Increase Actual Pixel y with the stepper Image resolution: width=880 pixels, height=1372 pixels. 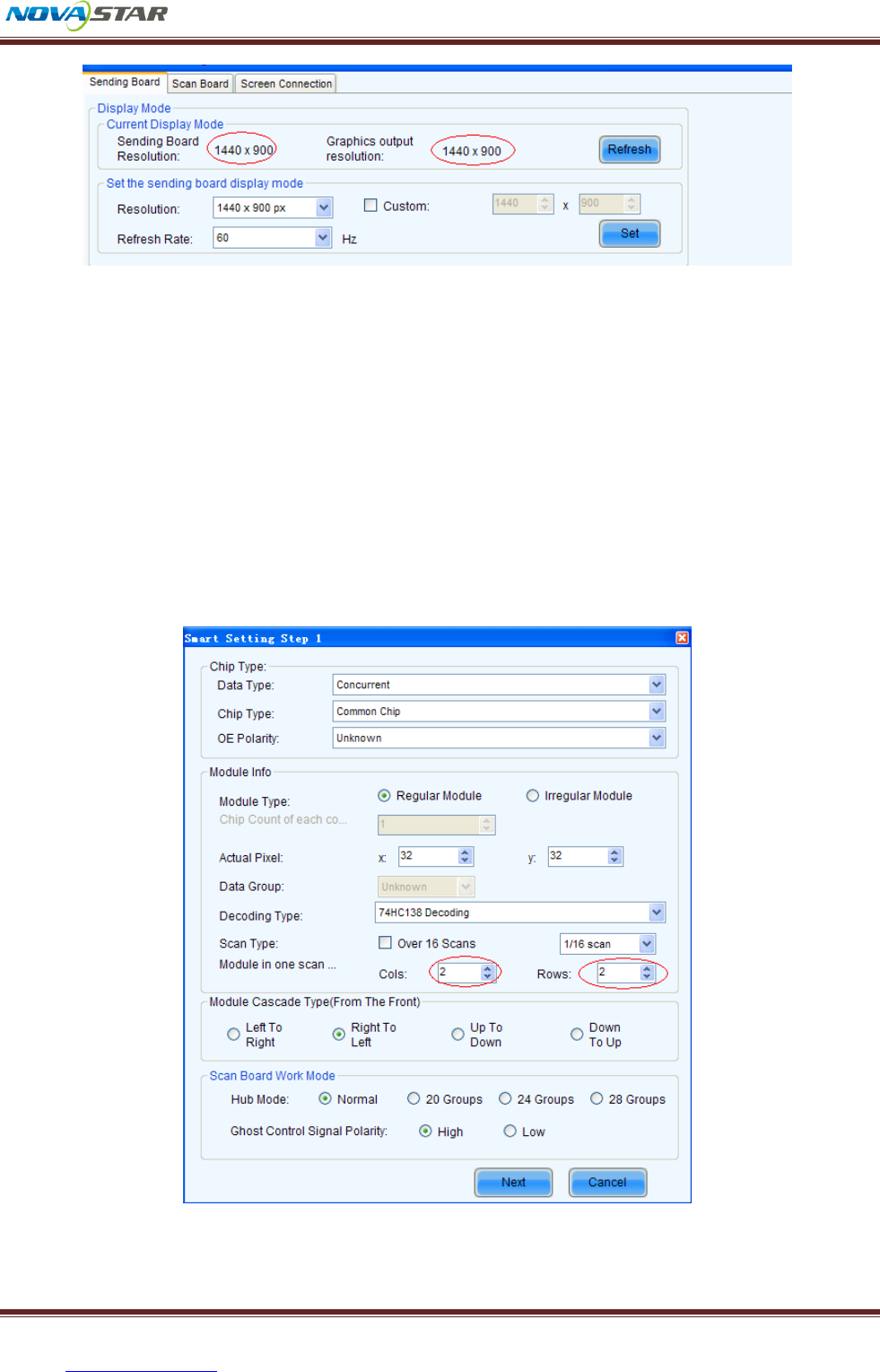pyautogui.click(x=614, y=852)
